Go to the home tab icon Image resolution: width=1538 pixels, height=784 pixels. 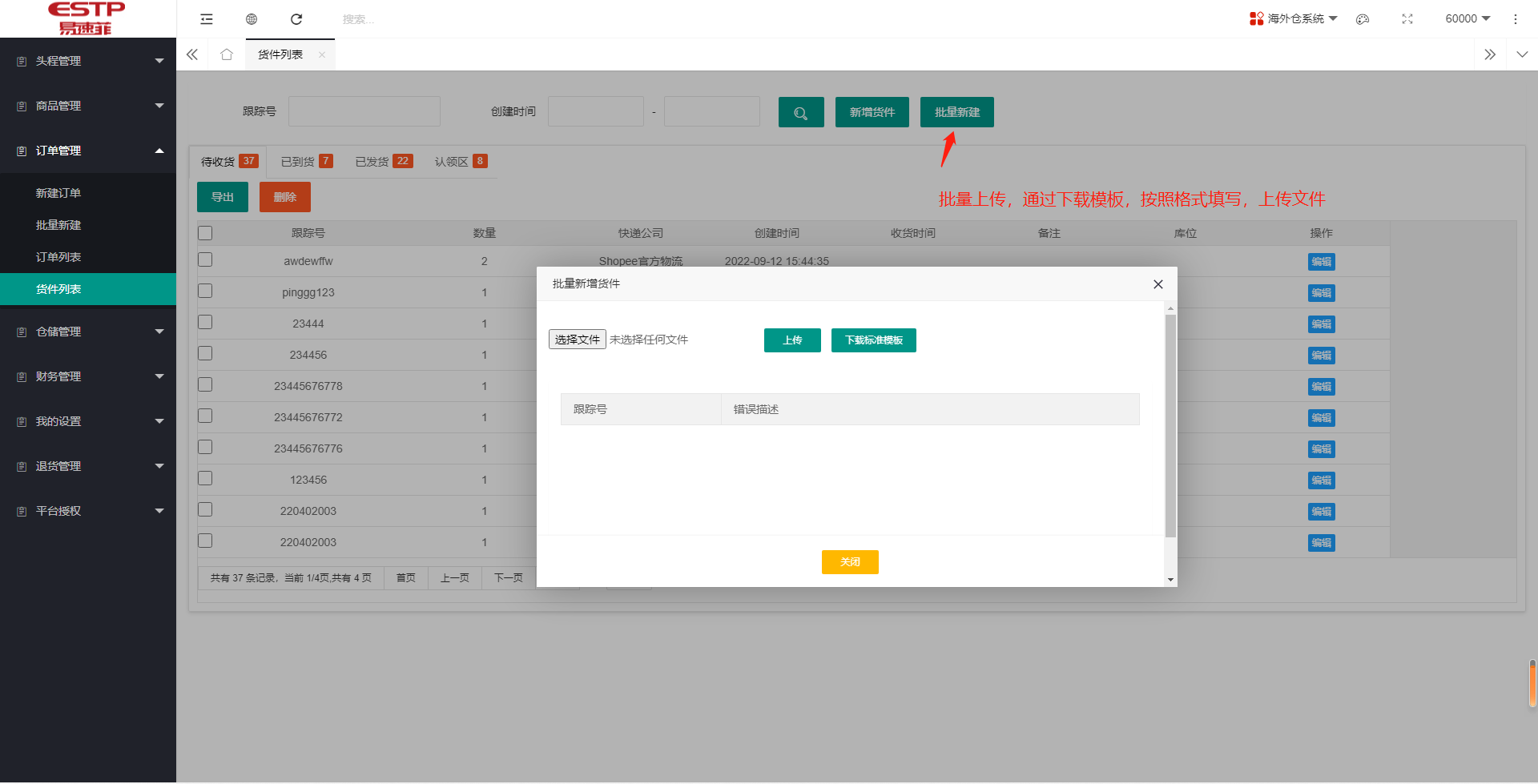[x=227, y=54]
